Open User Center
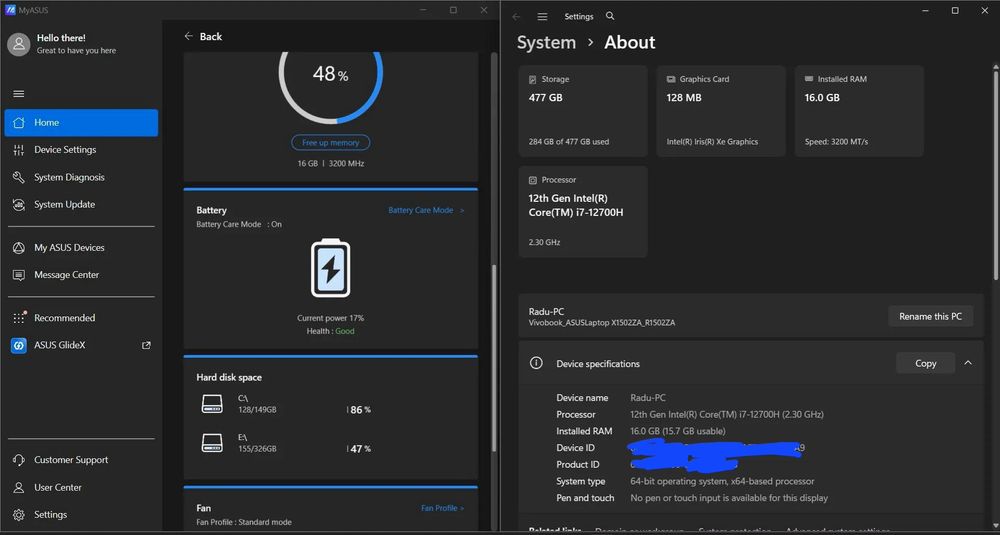 [x=81, y=487]
